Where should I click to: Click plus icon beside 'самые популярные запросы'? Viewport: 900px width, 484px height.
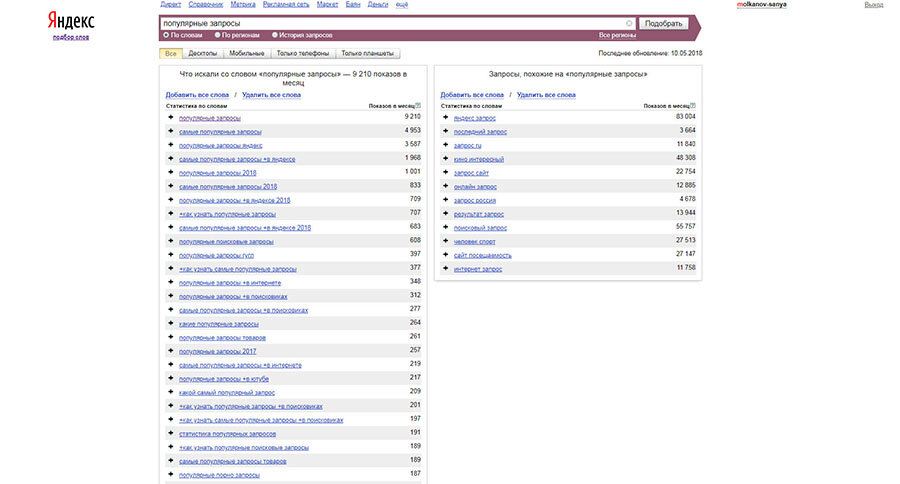[170, 131]
